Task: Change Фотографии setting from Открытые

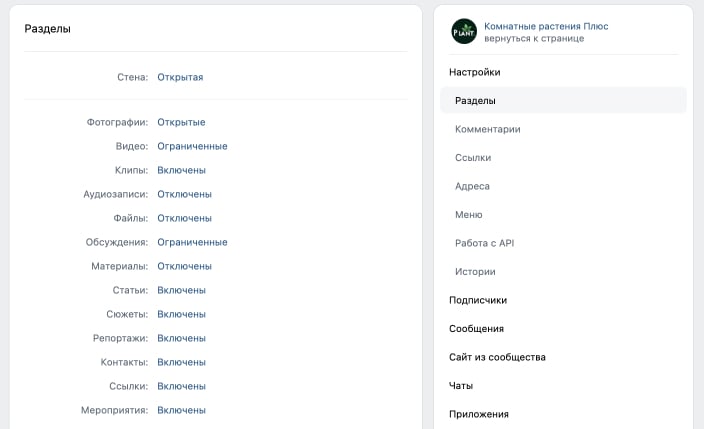Action: click(181, 122)
